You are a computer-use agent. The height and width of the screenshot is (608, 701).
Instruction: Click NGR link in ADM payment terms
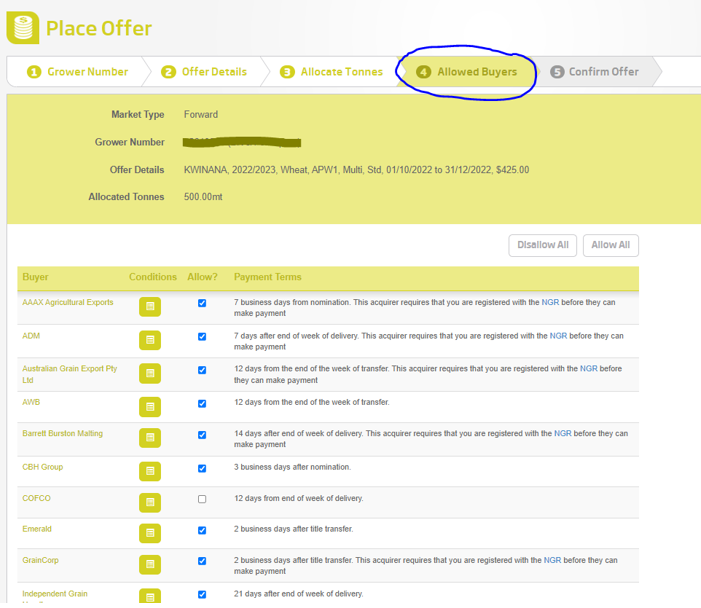[x=558, y=336]
